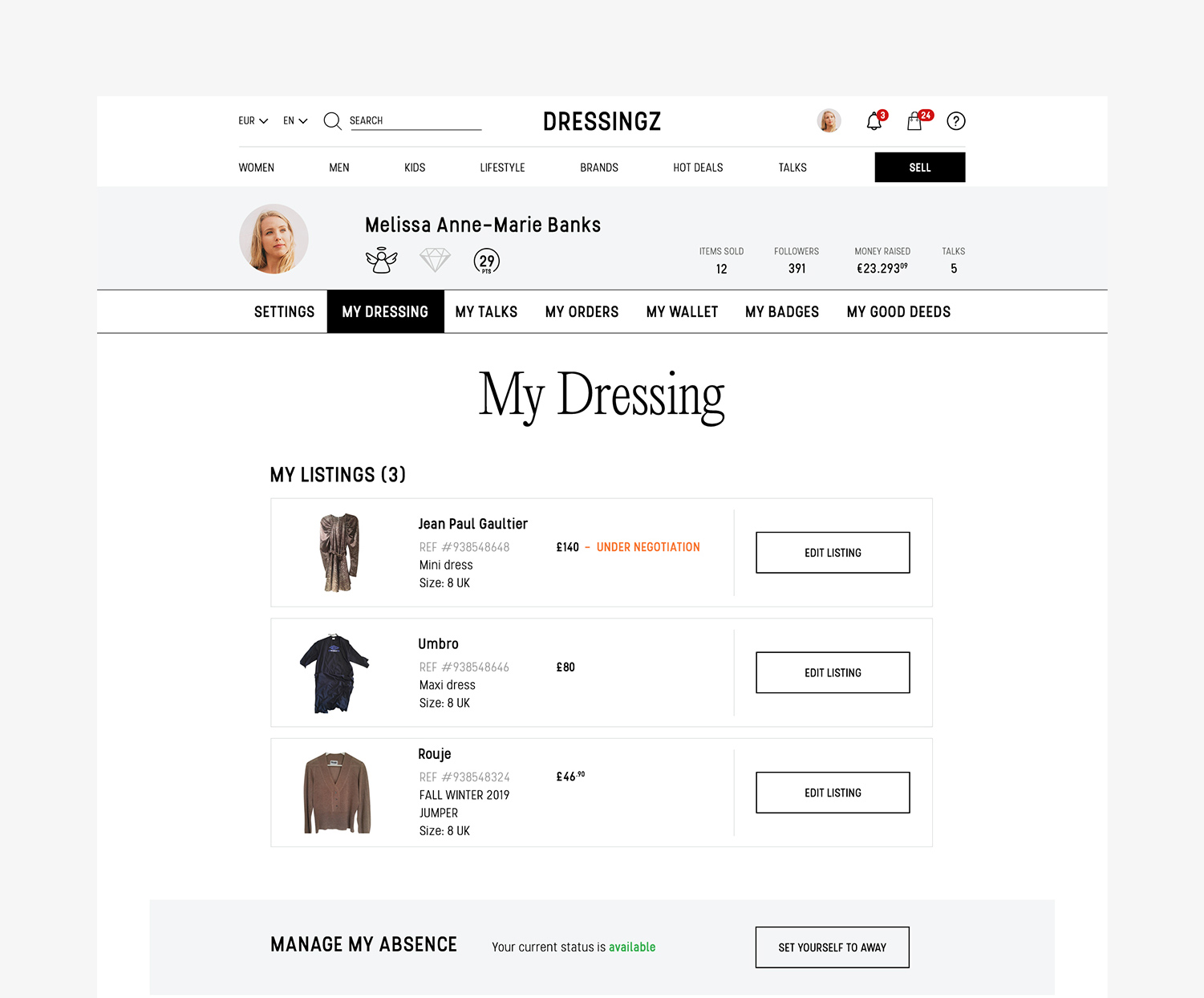
Task: Click the 29 PTS points icon
Action: (486, 260)
